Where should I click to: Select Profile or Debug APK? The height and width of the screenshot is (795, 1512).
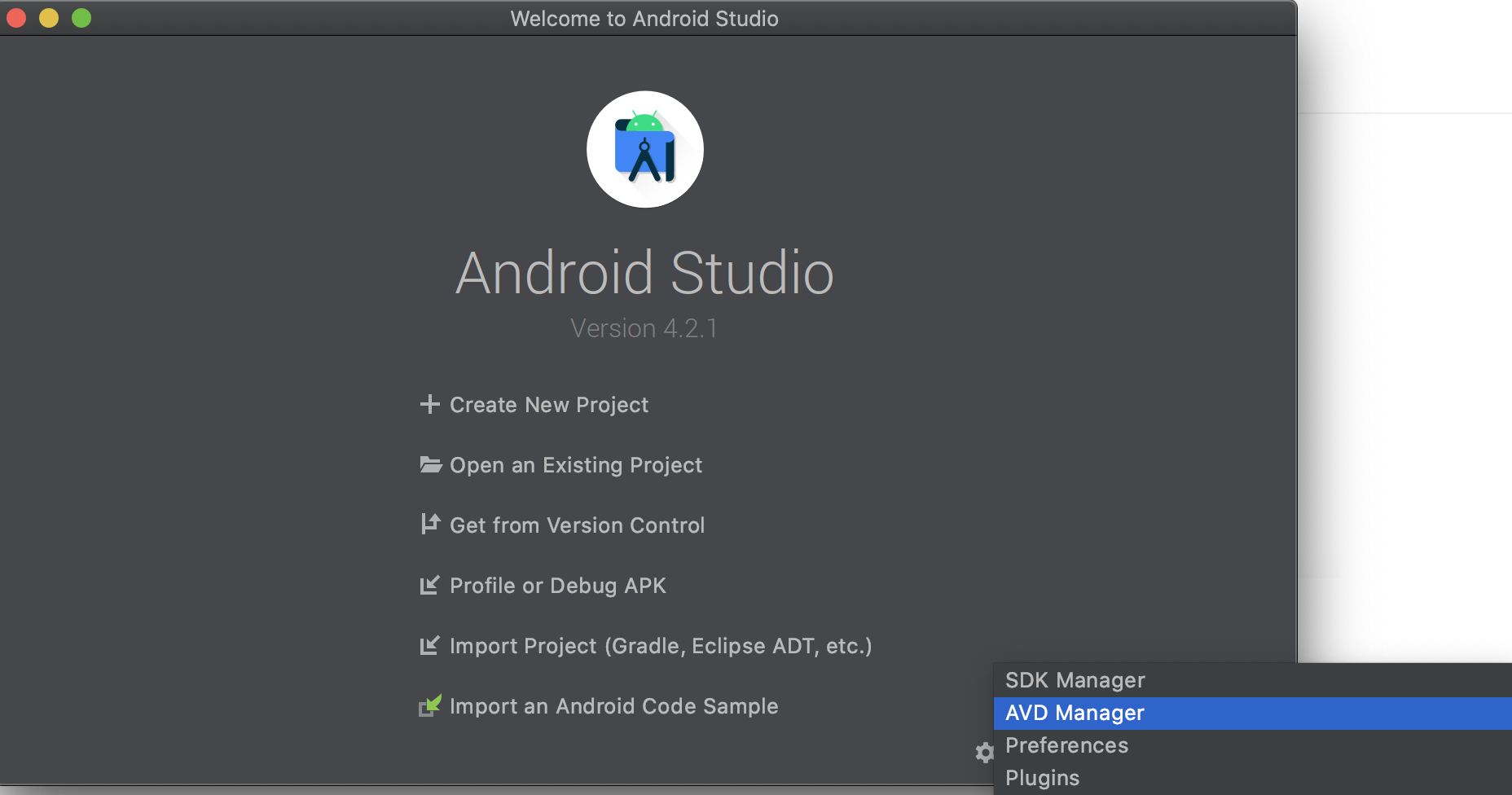[558, 586]
